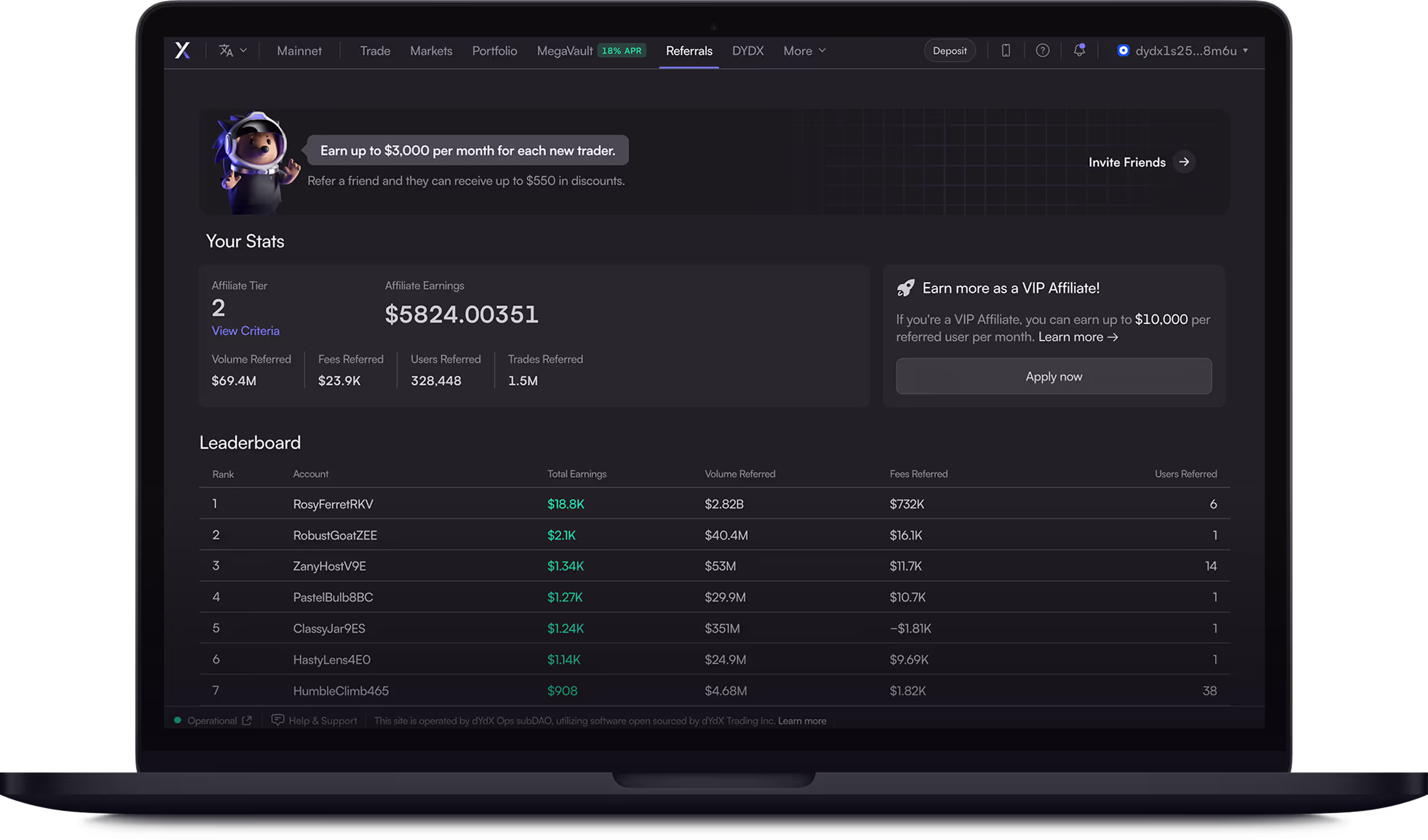Click the 1.5M trades referred stat
1428x840 pixels.
pyautogui.click(x=523, y=381)
